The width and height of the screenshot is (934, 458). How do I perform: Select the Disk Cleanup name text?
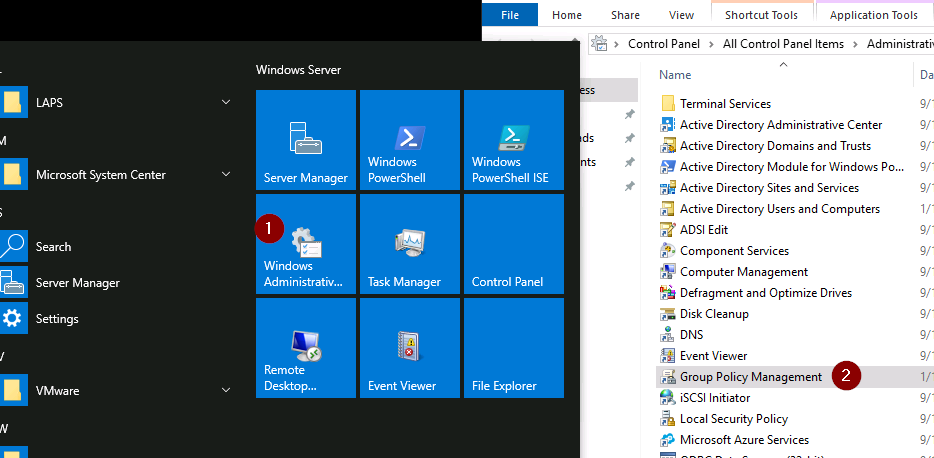[714, 314]
